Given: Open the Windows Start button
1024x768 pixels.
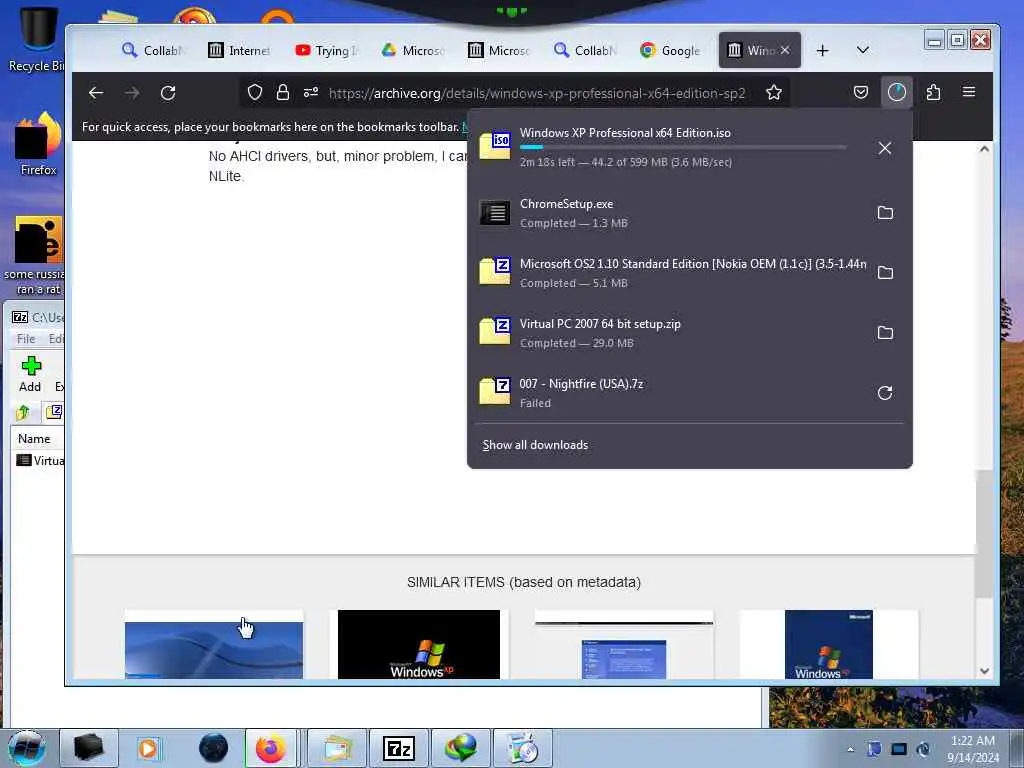Looking at the screenshot, I should (x=27, y=748).
